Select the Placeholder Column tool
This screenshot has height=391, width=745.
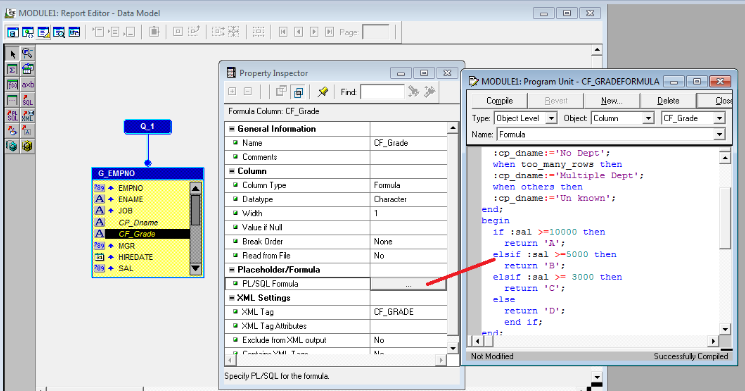pos(13,100)
